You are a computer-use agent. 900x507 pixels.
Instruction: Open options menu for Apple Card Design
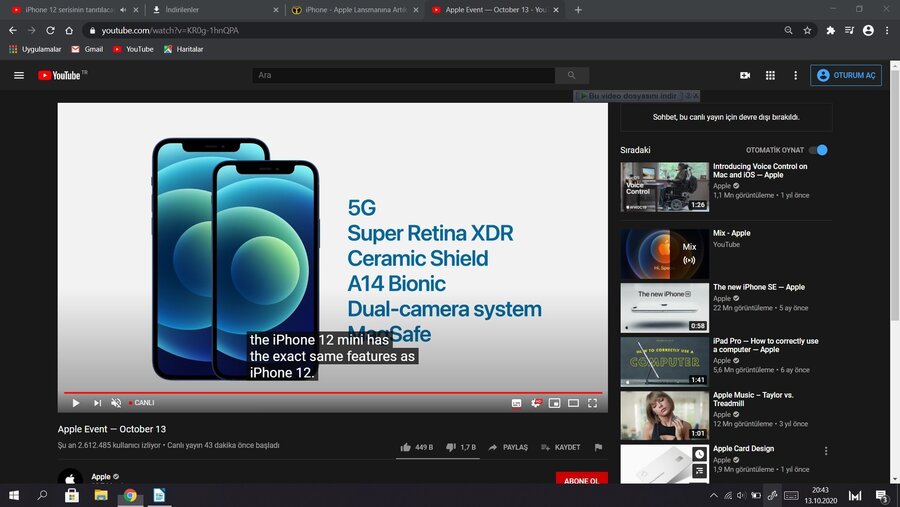(x=826, y=451)
